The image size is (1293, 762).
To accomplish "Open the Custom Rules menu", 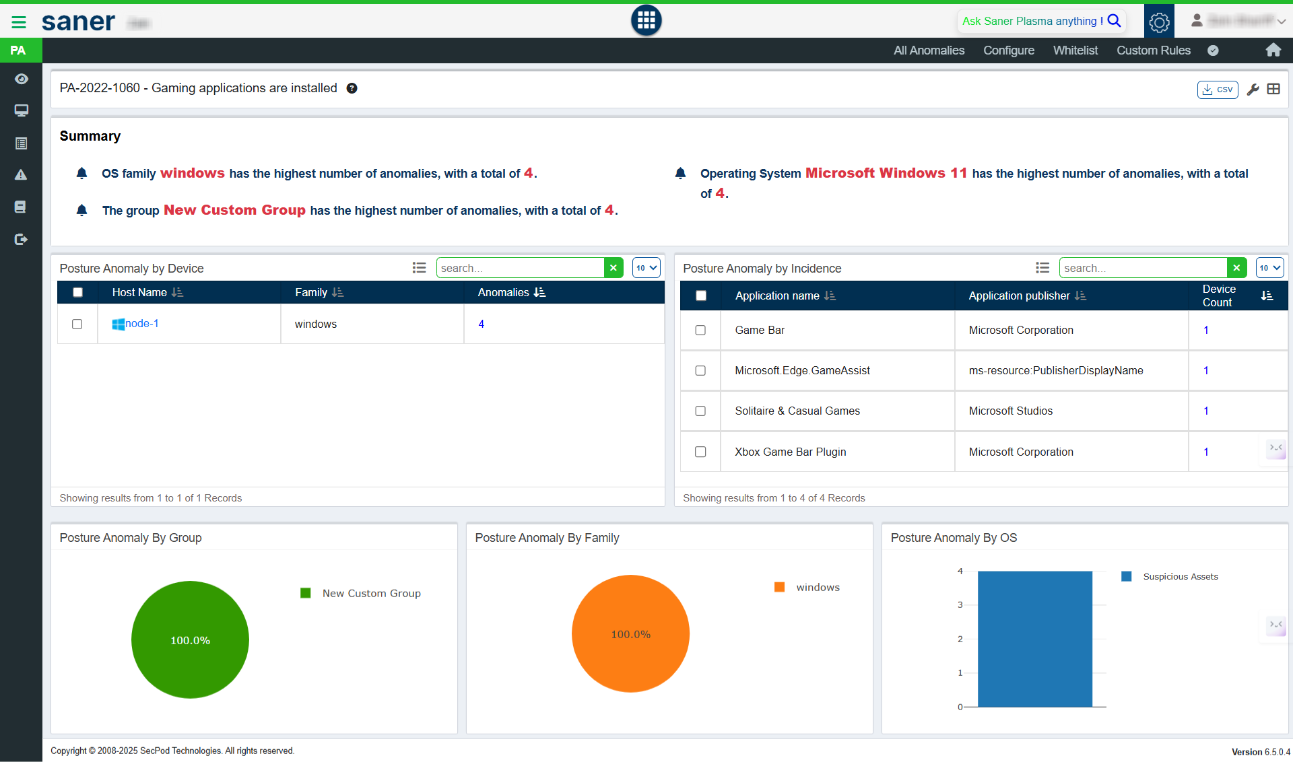I will [x=1153, y=50].
